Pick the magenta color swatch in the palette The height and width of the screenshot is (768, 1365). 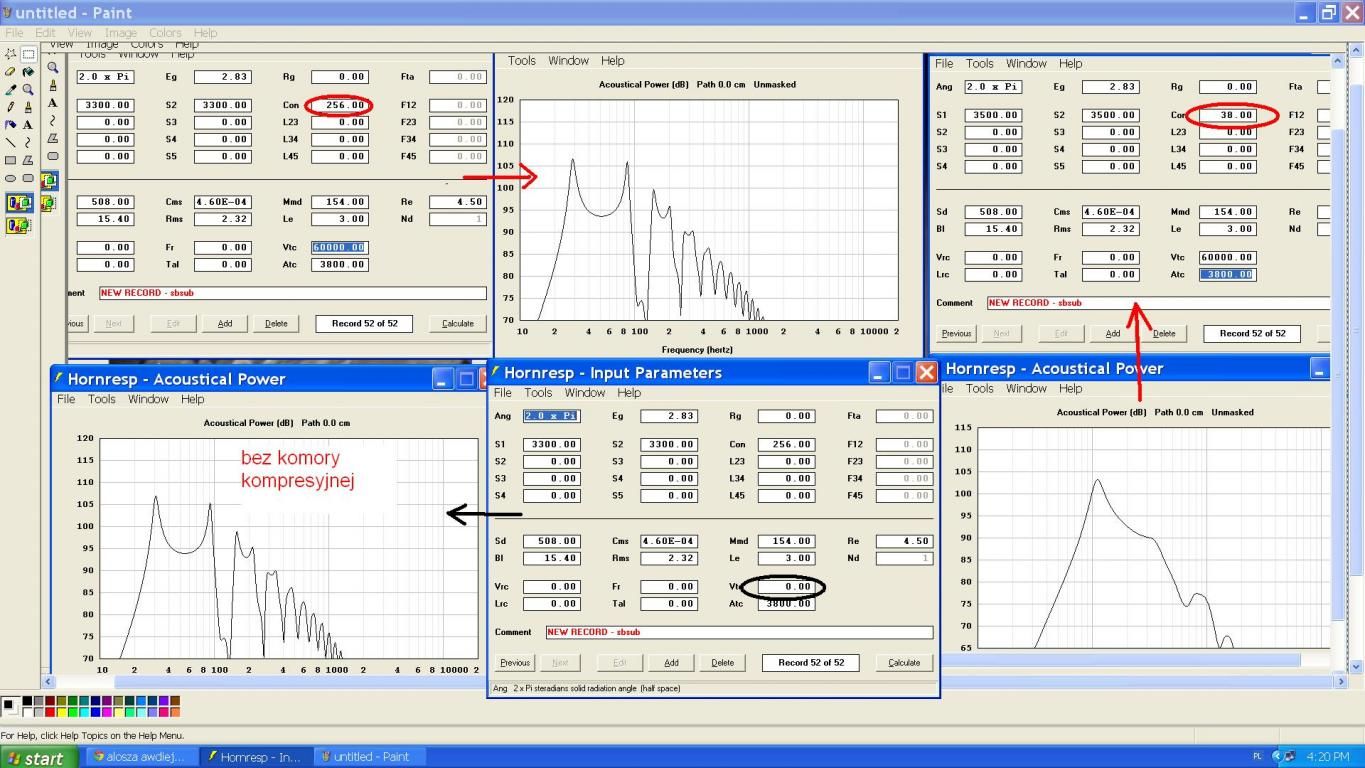[x=107, y=712]
